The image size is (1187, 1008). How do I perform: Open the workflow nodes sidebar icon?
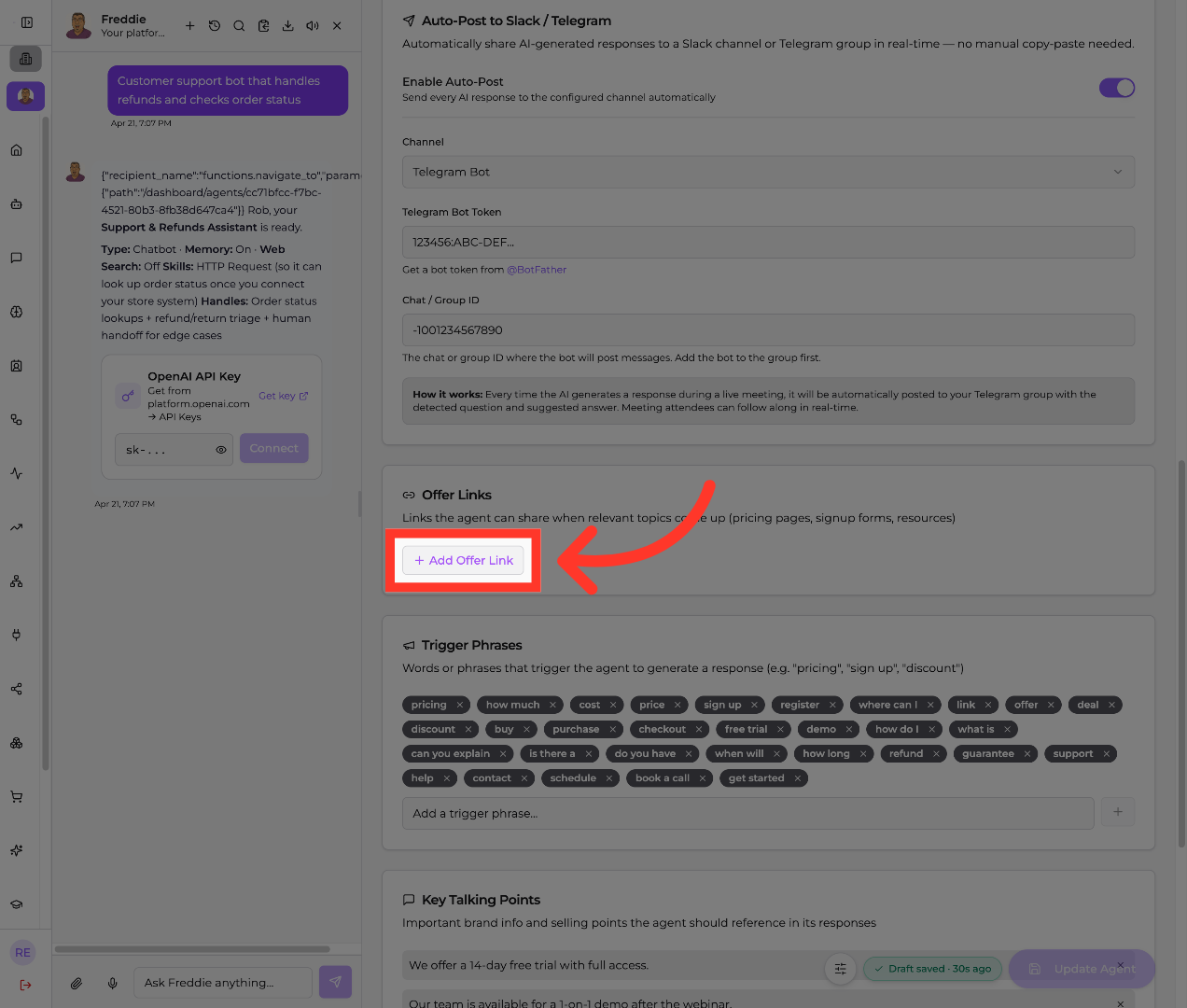pos(17,420)
